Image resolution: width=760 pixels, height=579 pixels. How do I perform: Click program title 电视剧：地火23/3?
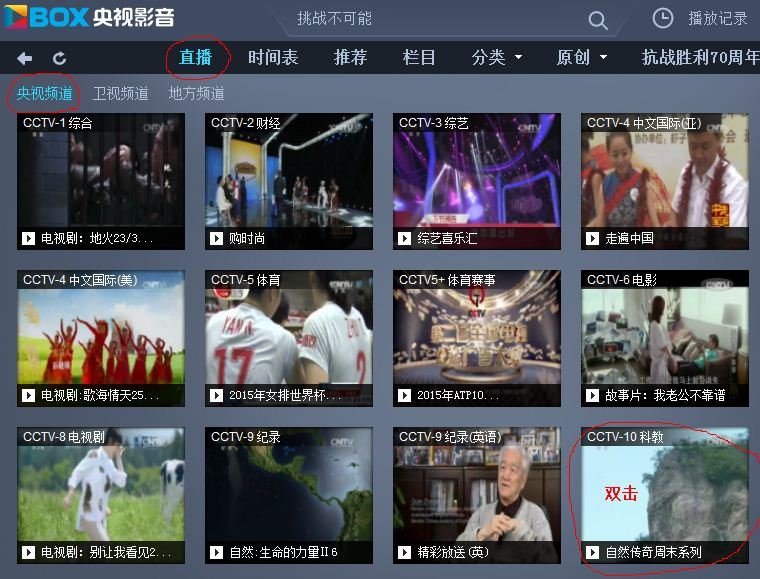tap(97, 238)
